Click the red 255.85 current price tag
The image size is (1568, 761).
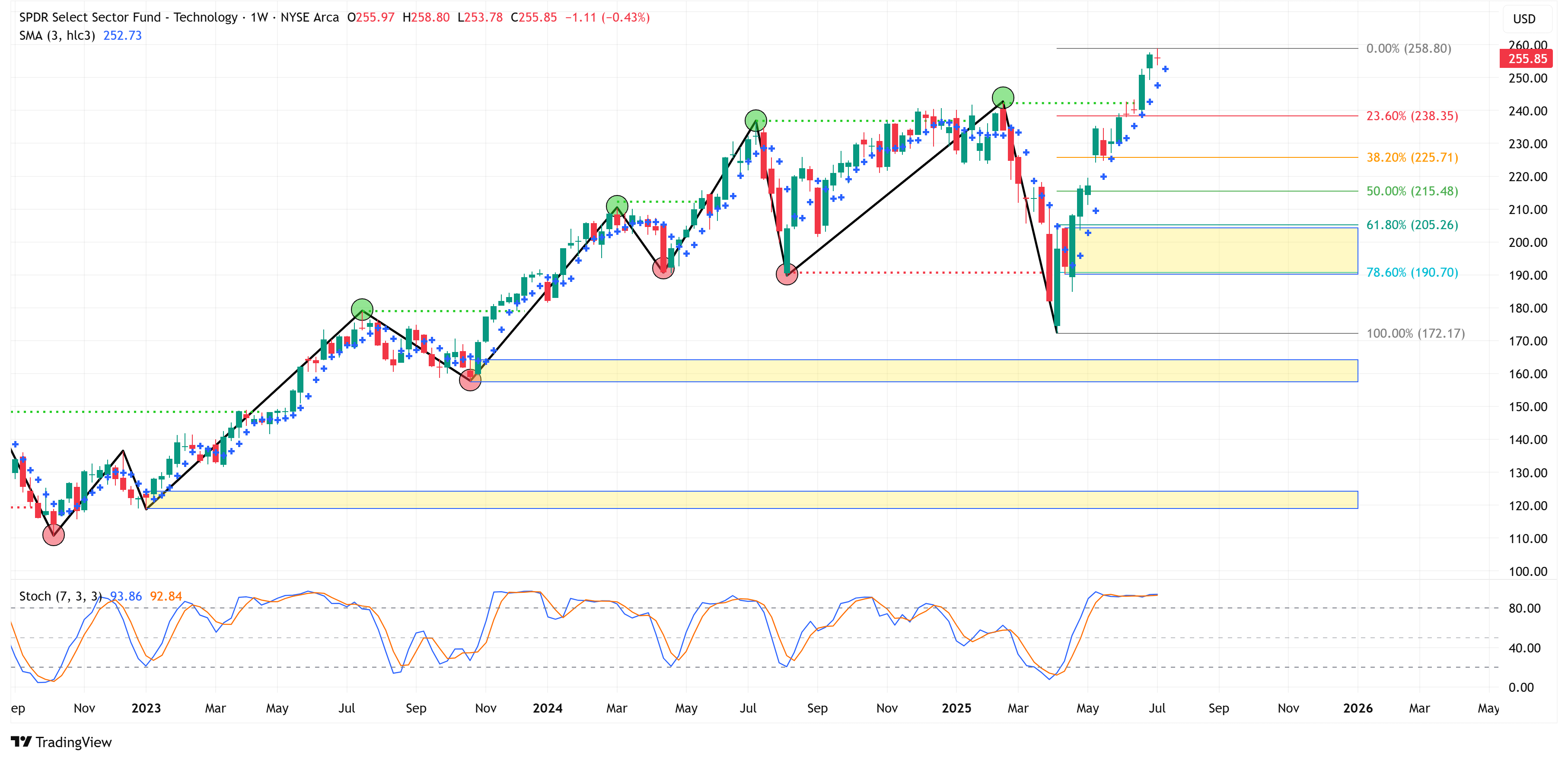coord(1527,58)
